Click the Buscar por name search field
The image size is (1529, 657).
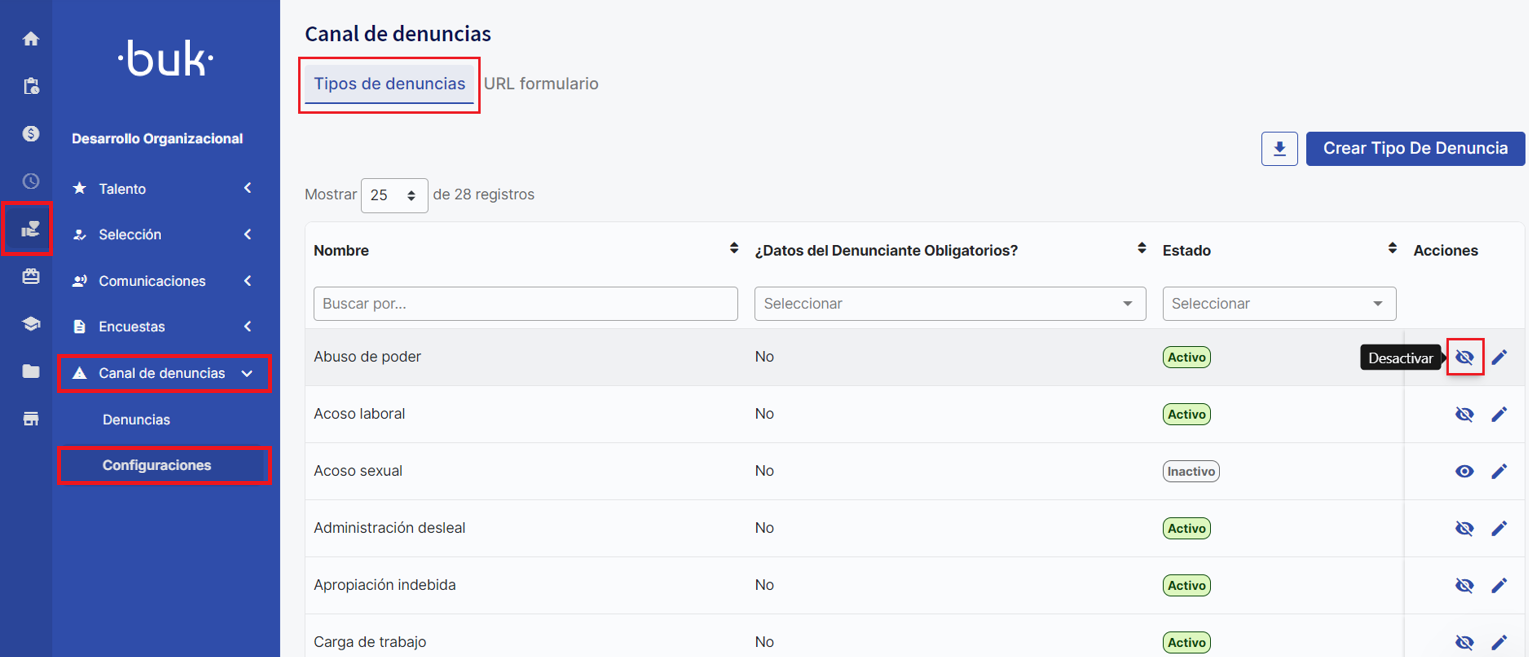525,304
